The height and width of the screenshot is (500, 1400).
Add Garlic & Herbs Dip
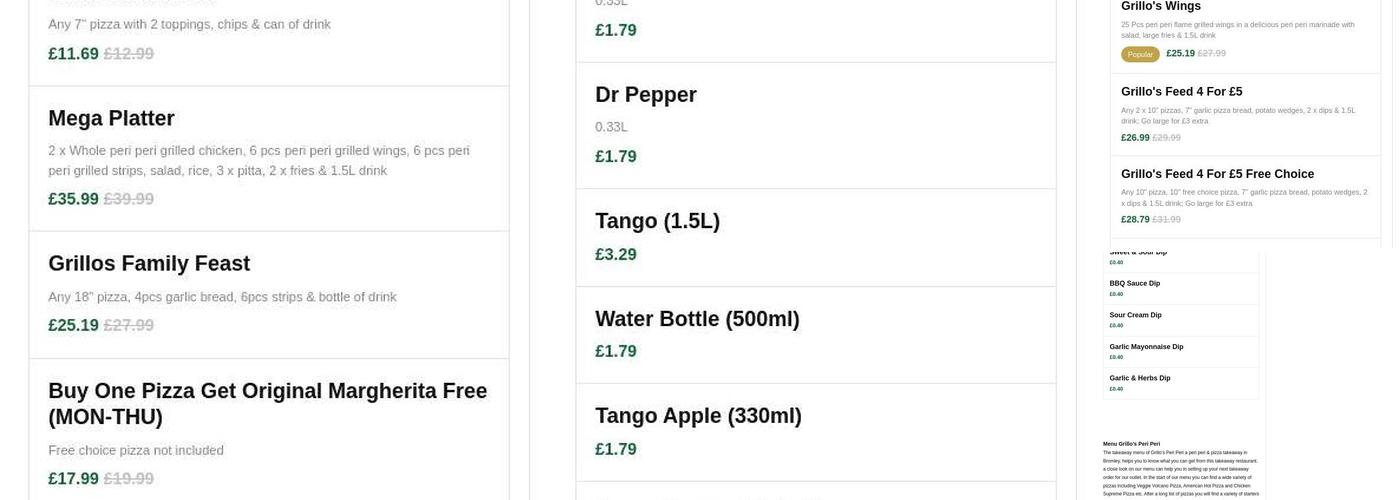[1139, 378]
